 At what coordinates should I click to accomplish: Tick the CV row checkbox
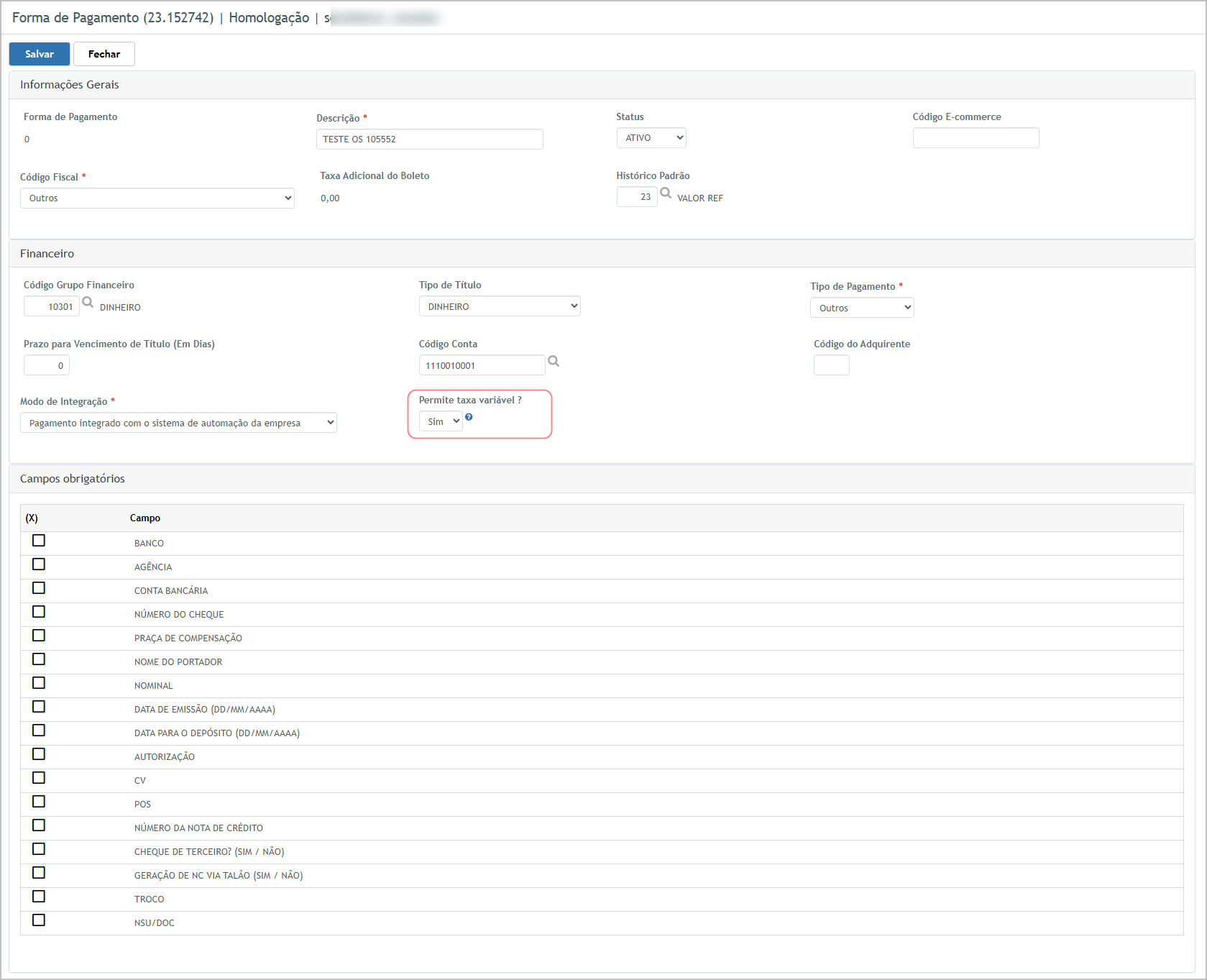click(39, 778)
